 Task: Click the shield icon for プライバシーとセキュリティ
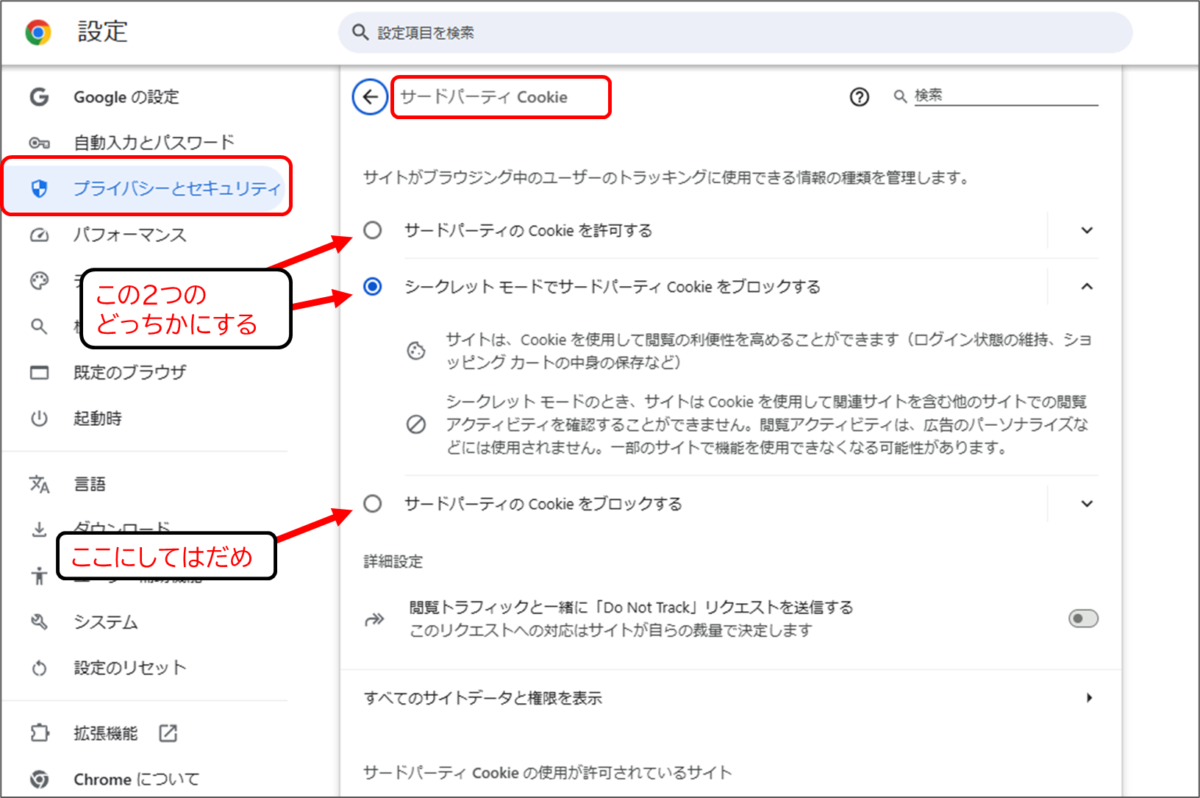tap(40, 189)
